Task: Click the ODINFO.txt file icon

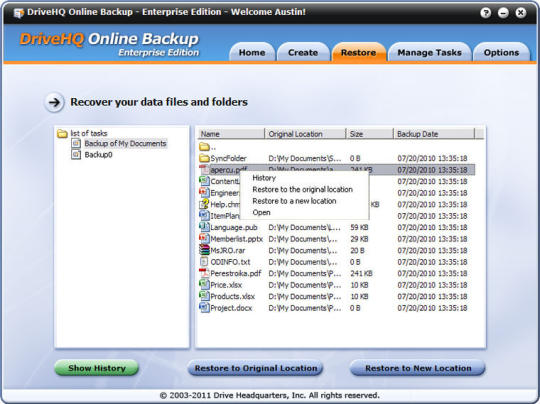Action: coord(204,262)
